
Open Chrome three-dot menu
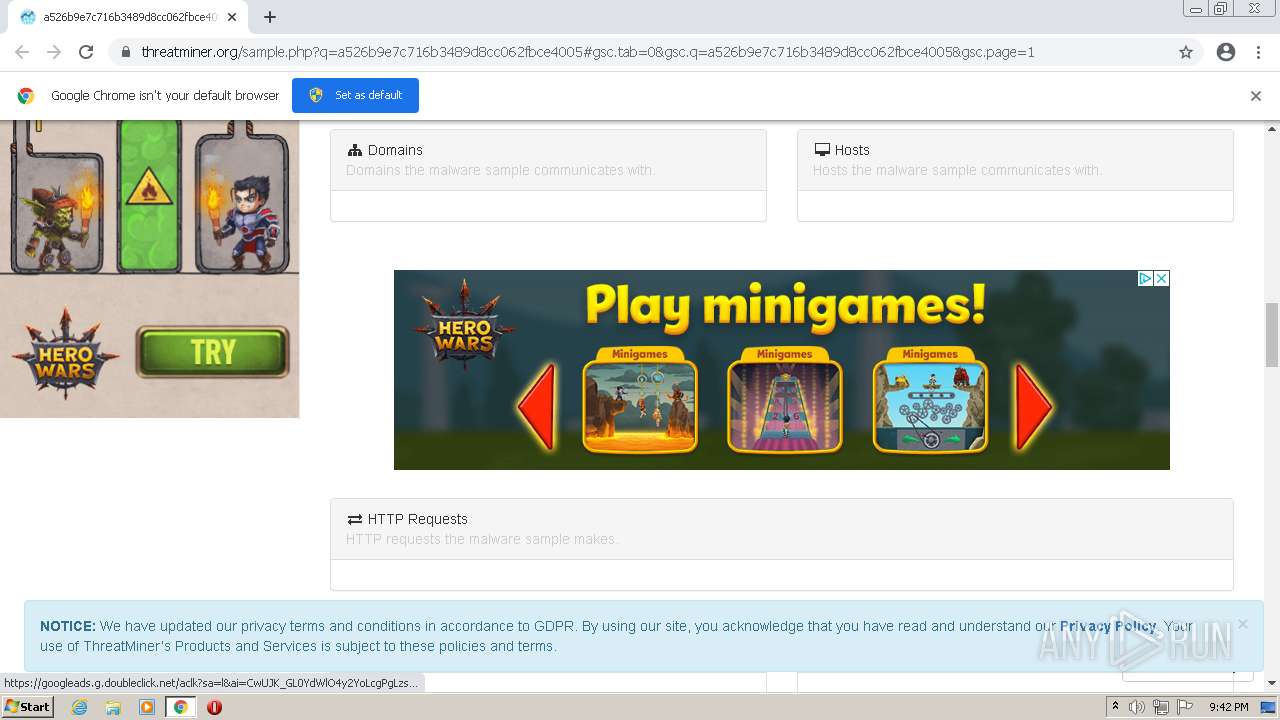point(1258,52)
